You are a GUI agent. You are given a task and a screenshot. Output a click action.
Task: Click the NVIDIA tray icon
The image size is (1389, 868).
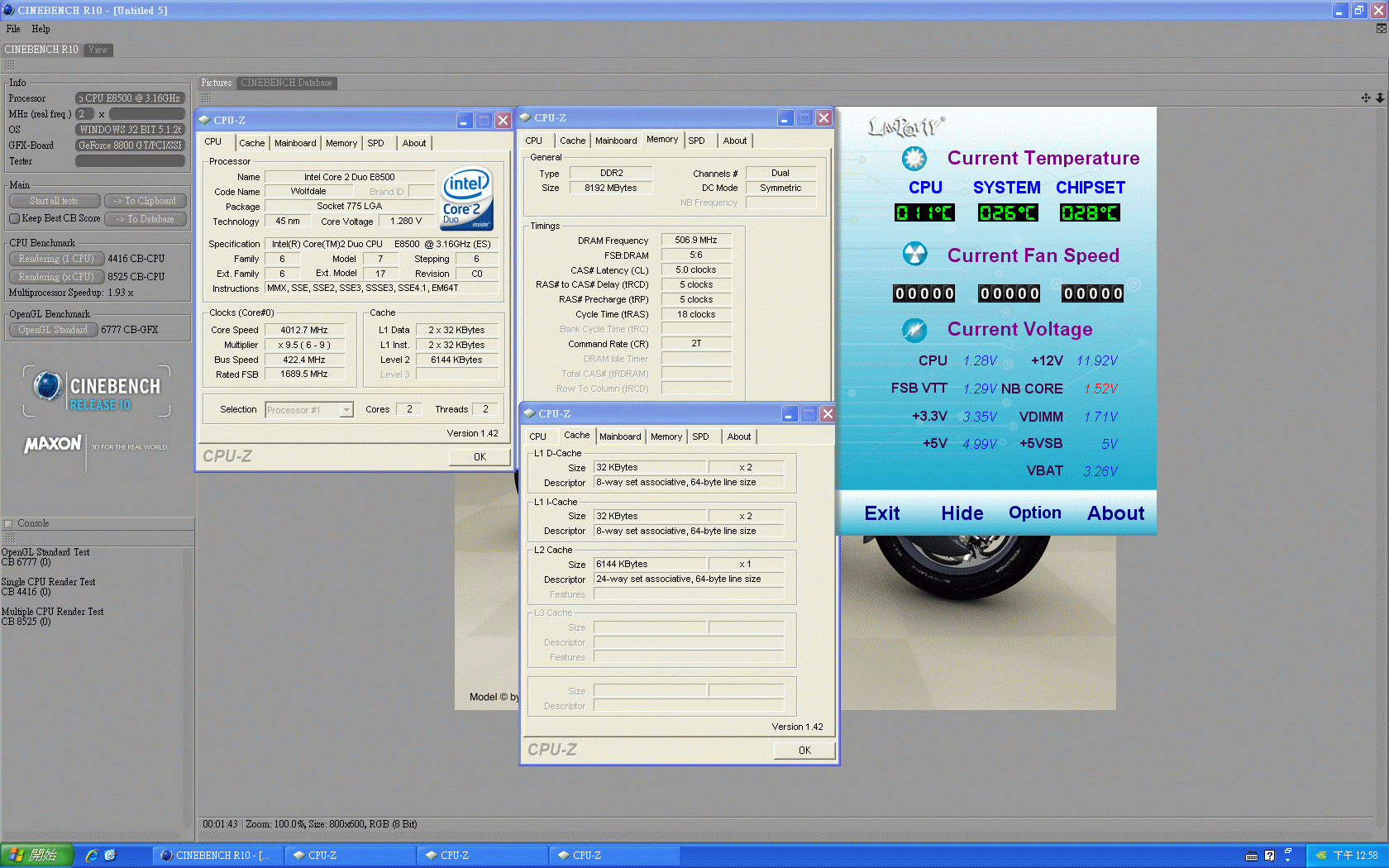pyautogui.click(x=1321, y=856)
